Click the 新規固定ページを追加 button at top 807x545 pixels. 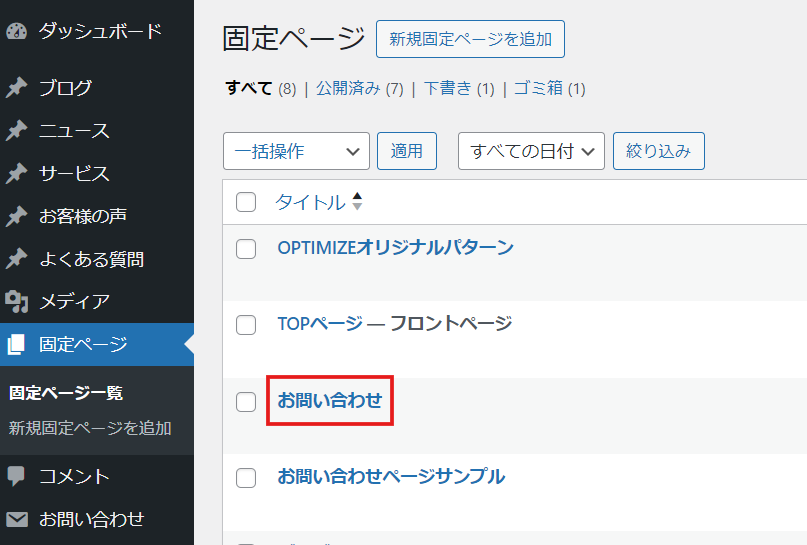coord(470,39)
